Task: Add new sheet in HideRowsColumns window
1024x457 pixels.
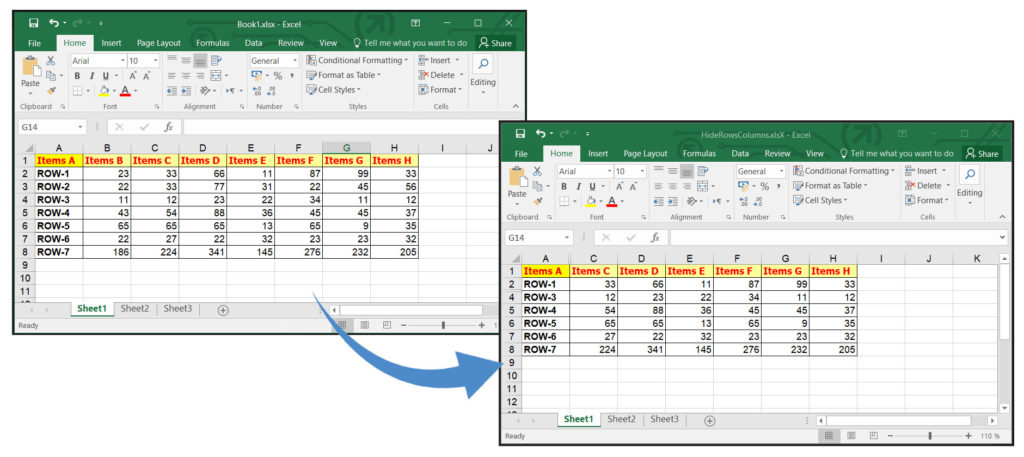Action: click(709, 420)
